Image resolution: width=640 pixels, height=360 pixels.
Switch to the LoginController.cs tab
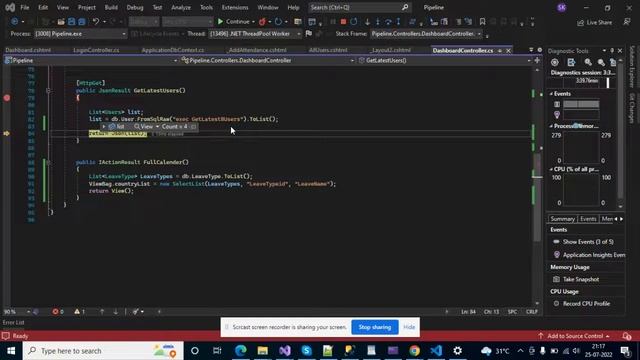pos(96,50)
